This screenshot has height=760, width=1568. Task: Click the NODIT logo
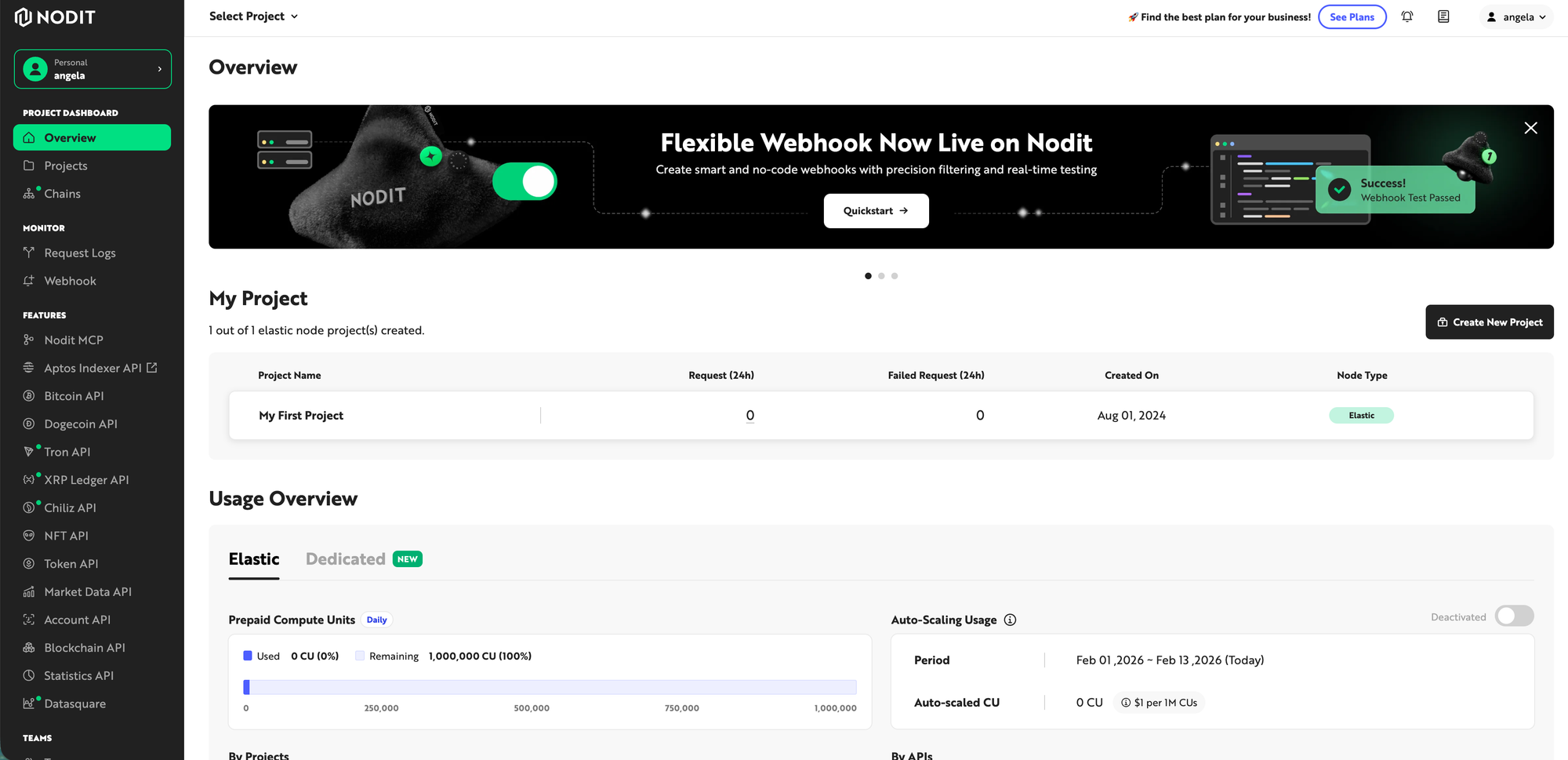click(55, 17)
